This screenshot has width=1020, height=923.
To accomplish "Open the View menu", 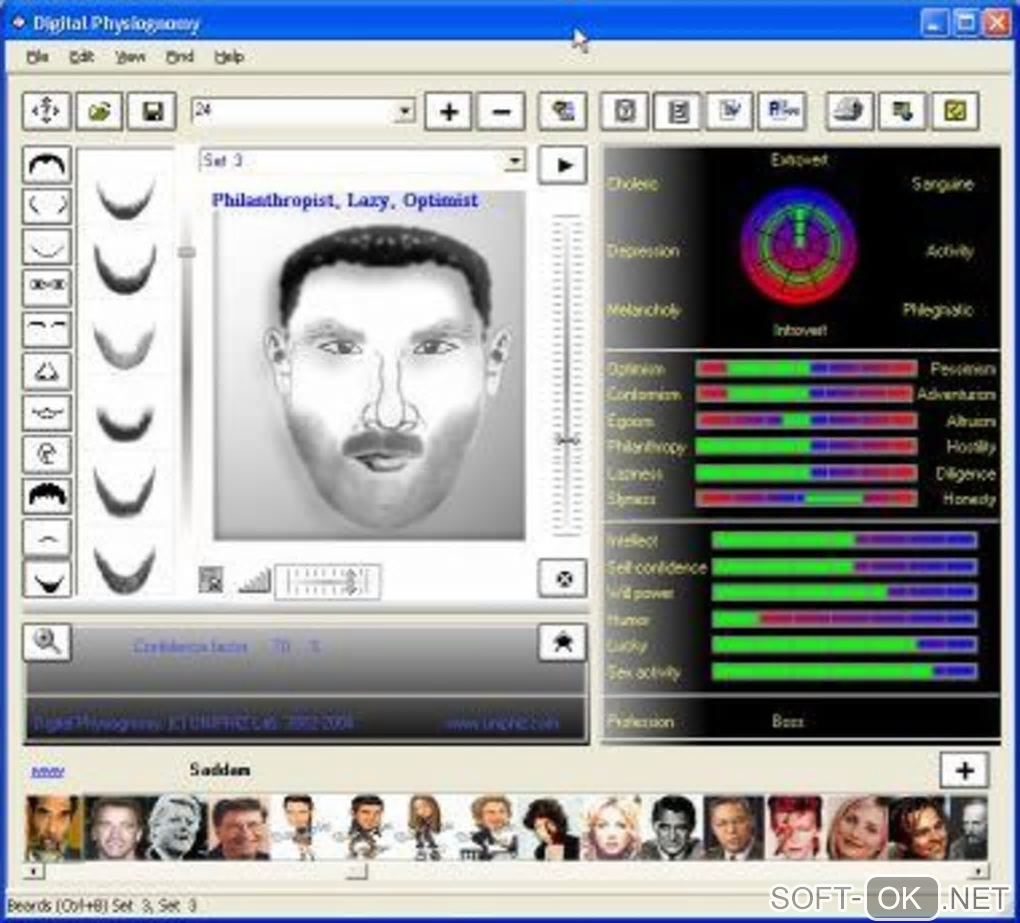I will click(129, 57).
